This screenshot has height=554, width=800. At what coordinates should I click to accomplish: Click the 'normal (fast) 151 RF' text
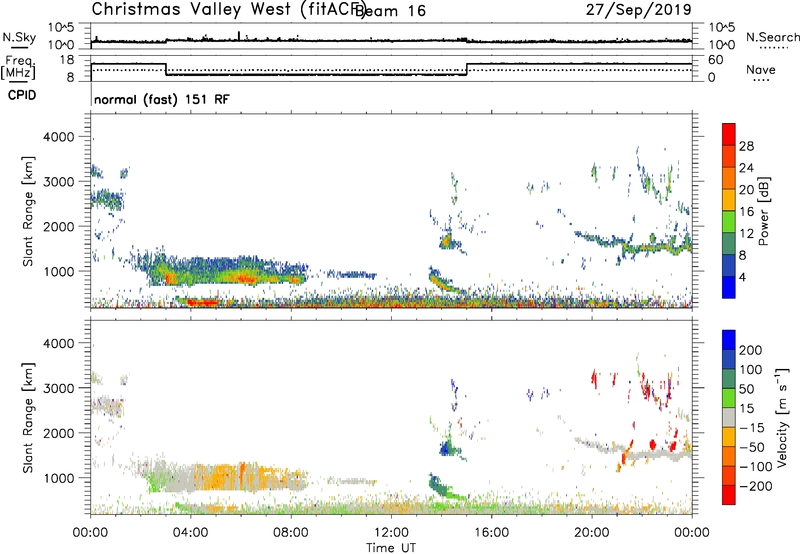point(162,99)
